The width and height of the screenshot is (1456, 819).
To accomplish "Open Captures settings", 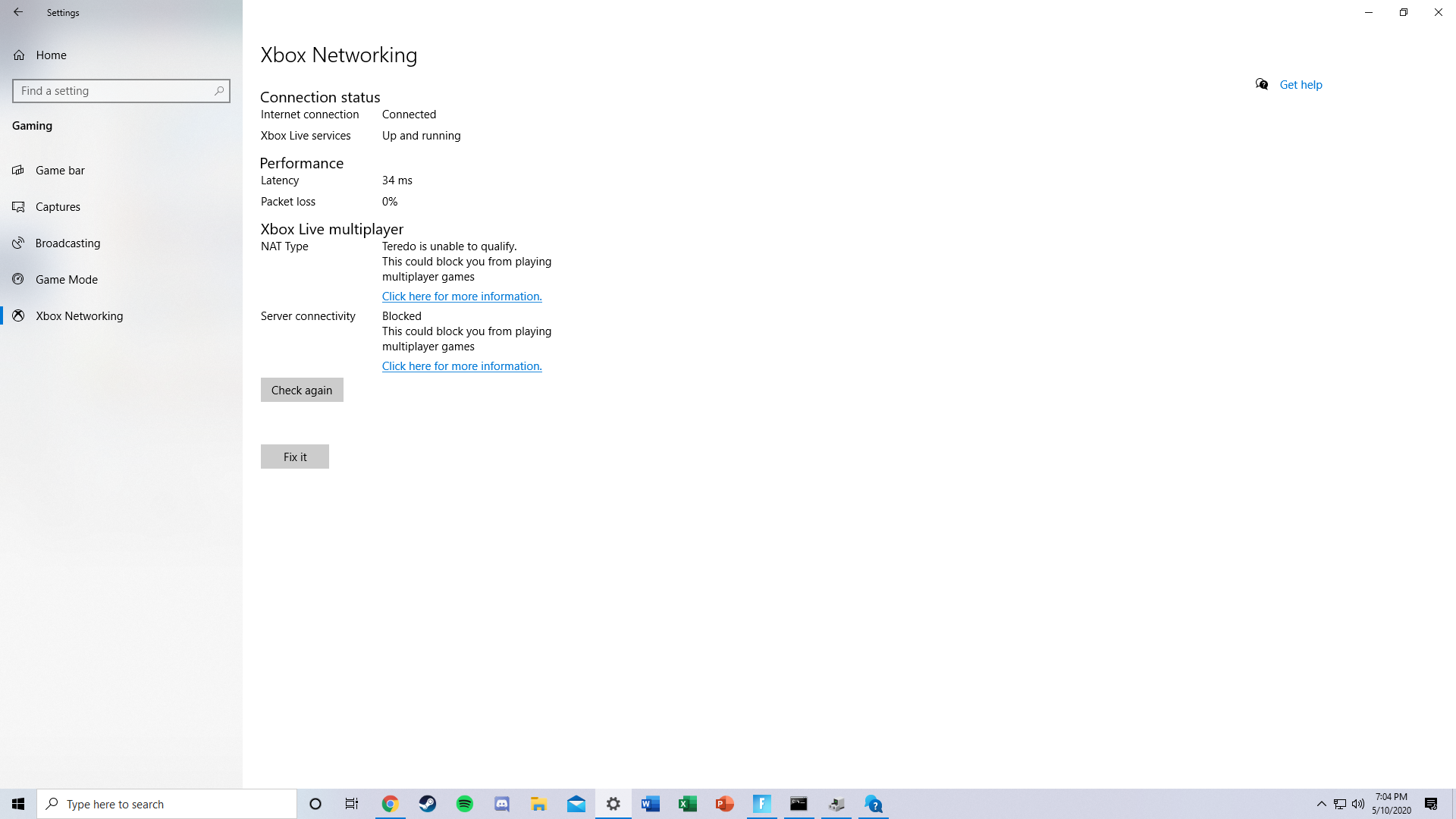I will click(x=121, y=207).
